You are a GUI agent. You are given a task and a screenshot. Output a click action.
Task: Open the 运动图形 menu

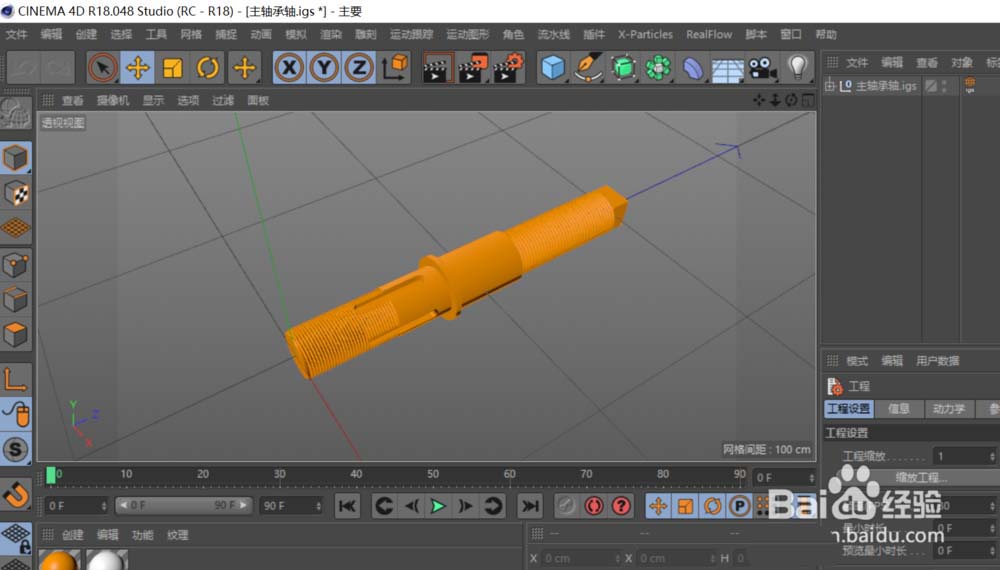tap(467, 34)
